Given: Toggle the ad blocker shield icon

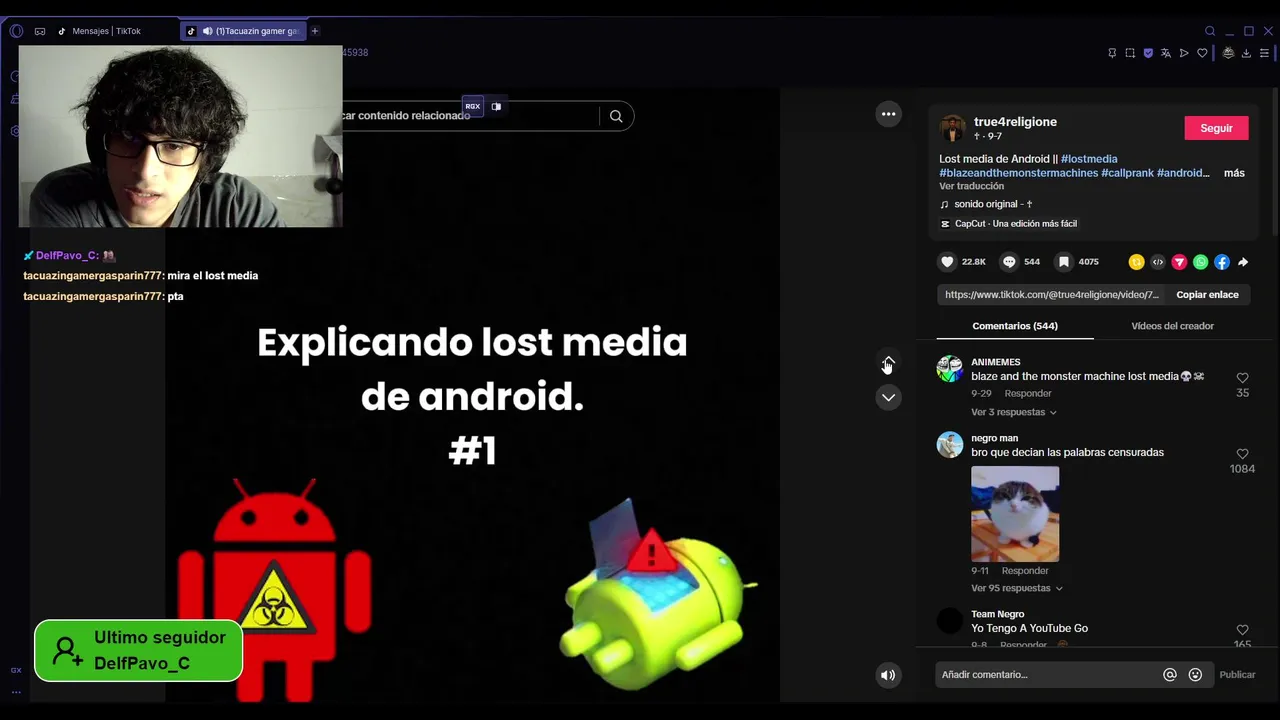Looking at the screenshot, I should (x=1148, y=53).
